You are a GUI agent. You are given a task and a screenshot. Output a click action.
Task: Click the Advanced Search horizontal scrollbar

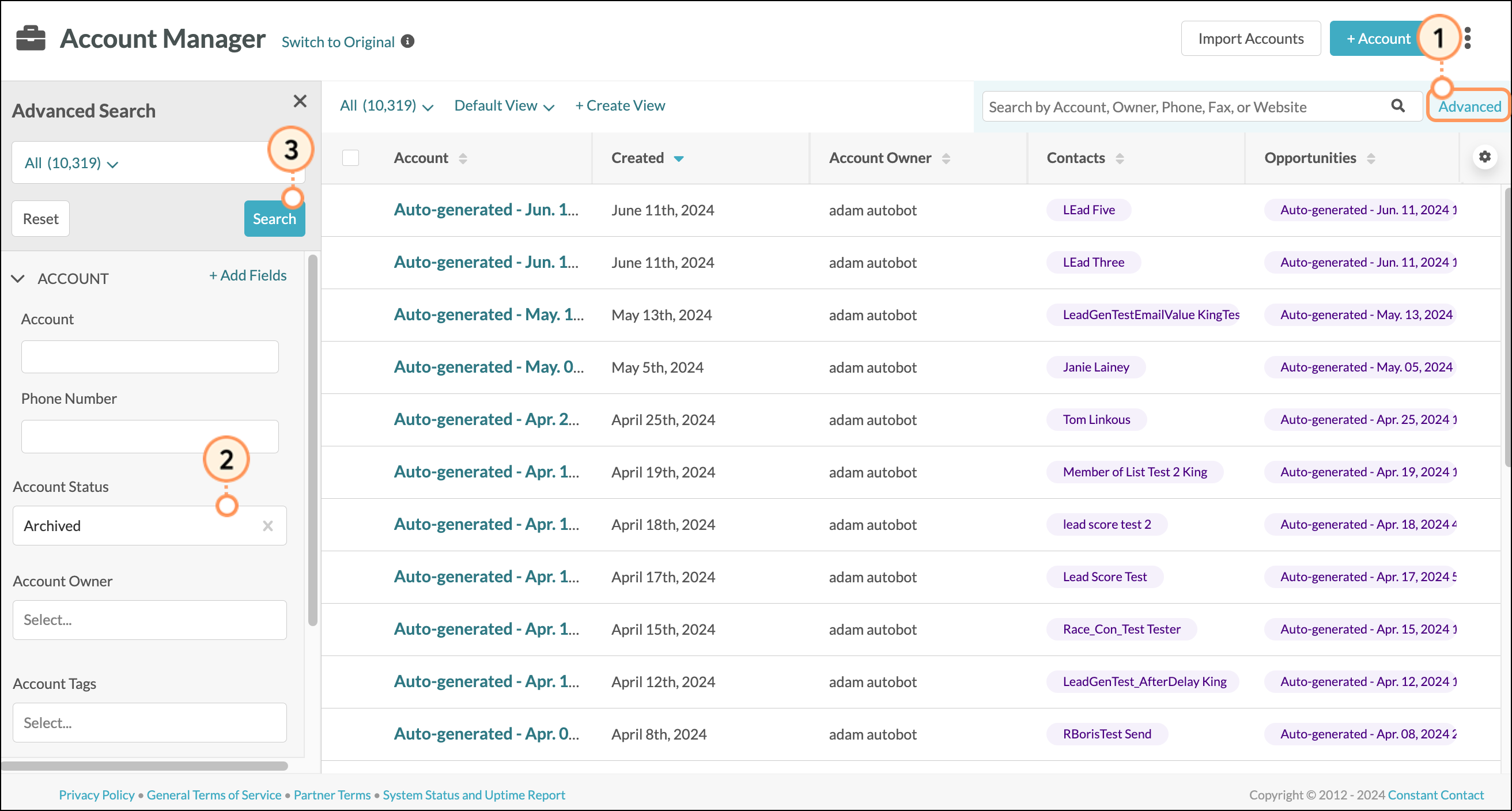click(145, 766)
